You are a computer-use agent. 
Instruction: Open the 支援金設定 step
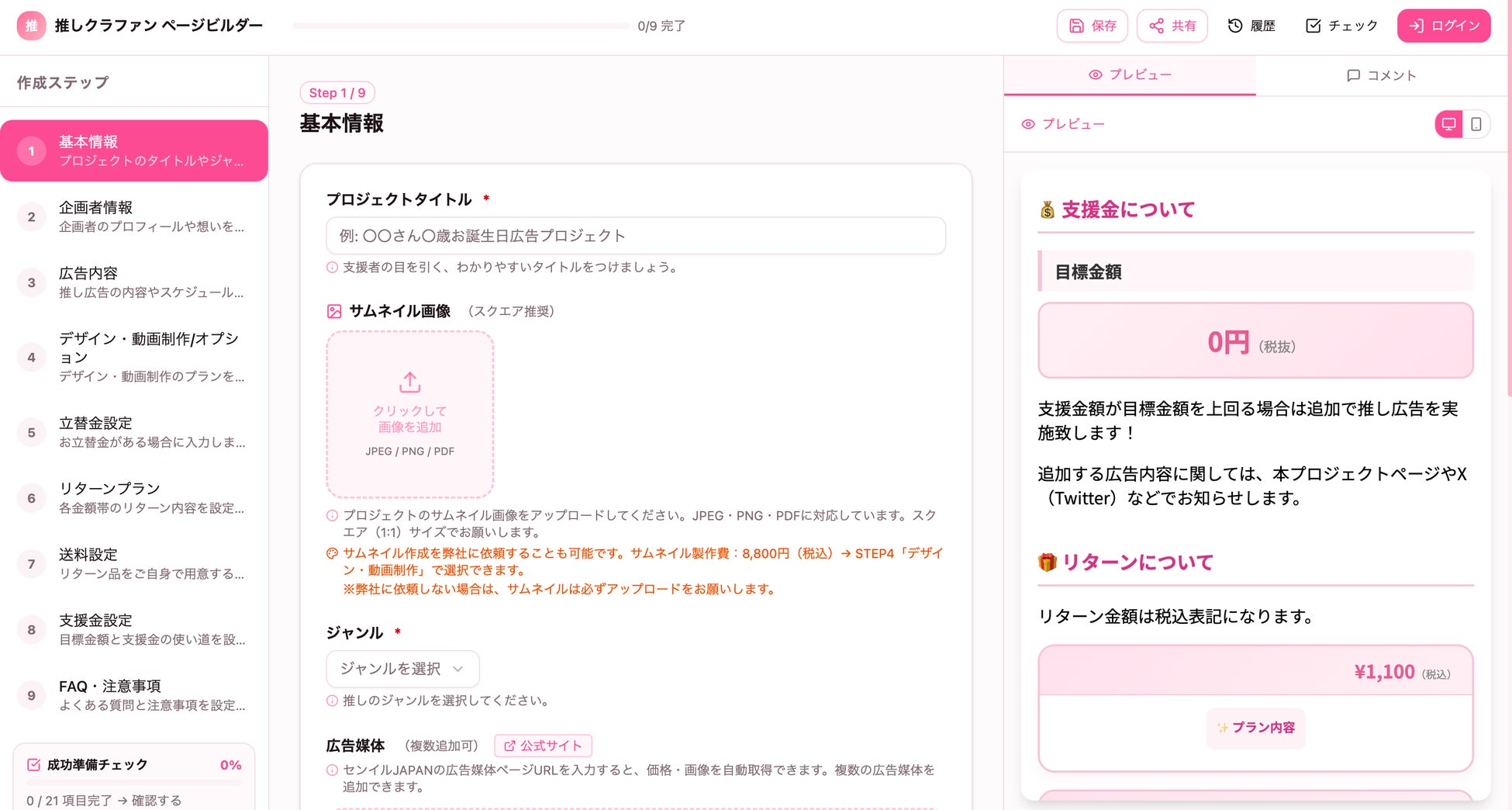[134, 629]
